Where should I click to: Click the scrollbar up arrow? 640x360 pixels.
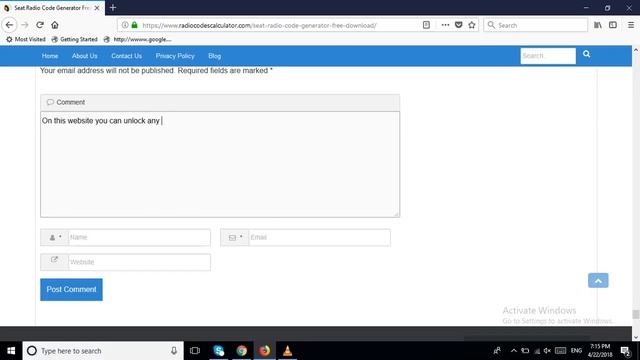pos(636,50)
